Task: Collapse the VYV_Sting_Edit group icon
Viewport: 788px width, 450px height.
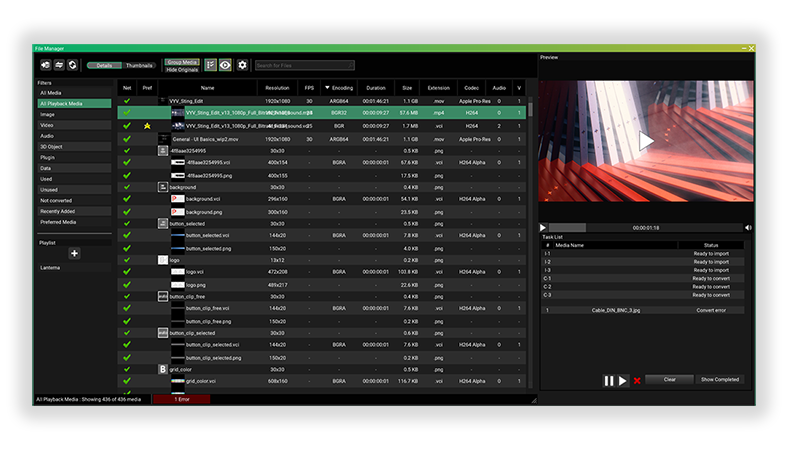Action: [x=162, y=101]
